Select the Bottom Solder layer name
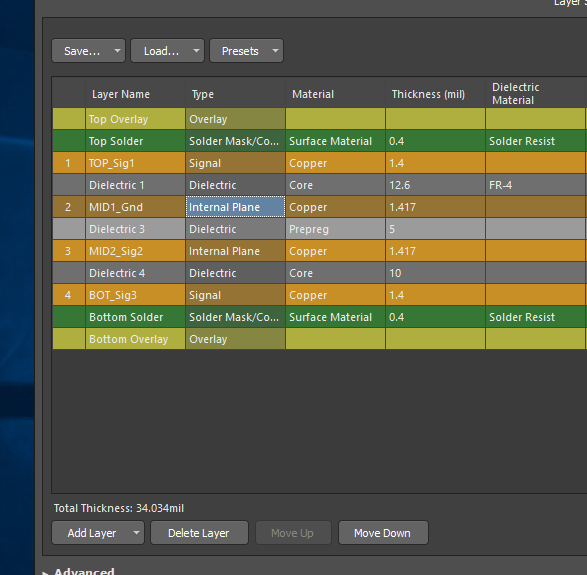 point(135,317)
